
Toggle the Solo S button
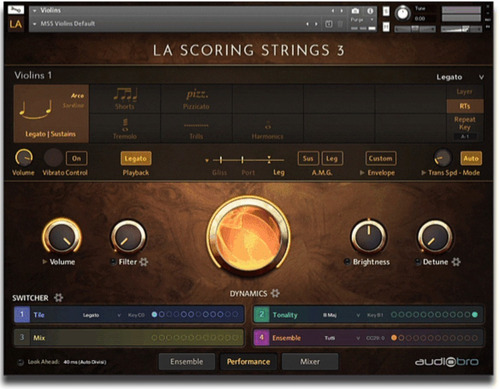pyautogui.click(x=386, y=11)
